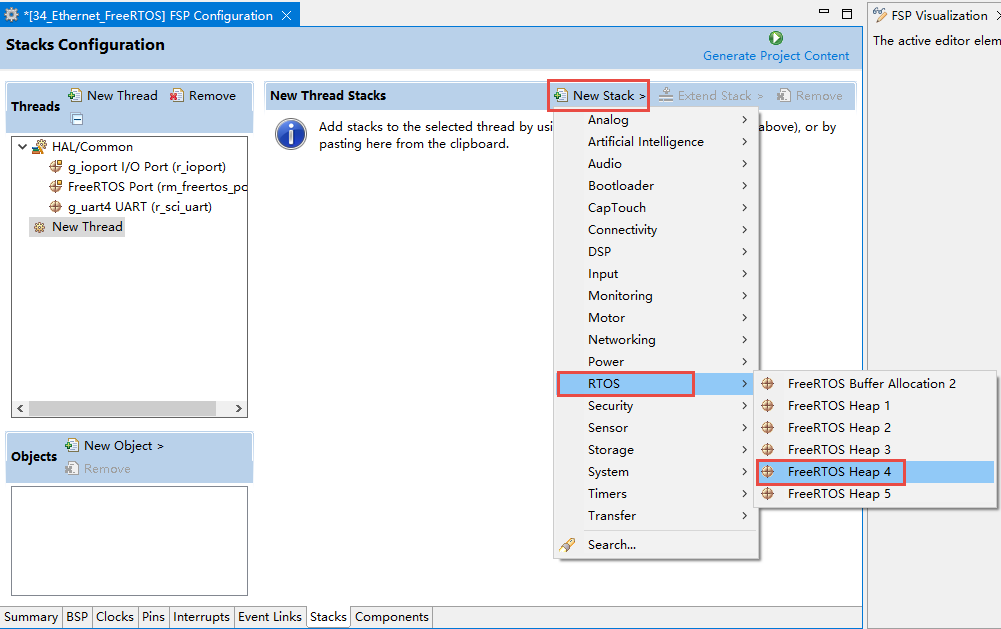Open the DSP menu category
The width and height of the screenshot is (1001, 629).
pos(656,252)
